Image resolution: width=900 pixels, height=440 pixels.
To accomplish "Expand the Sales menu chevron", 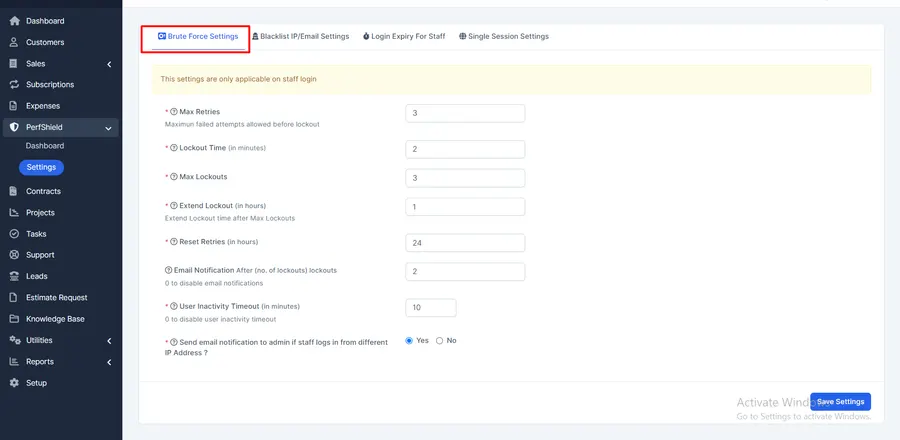I will click(x=109, y=64).
